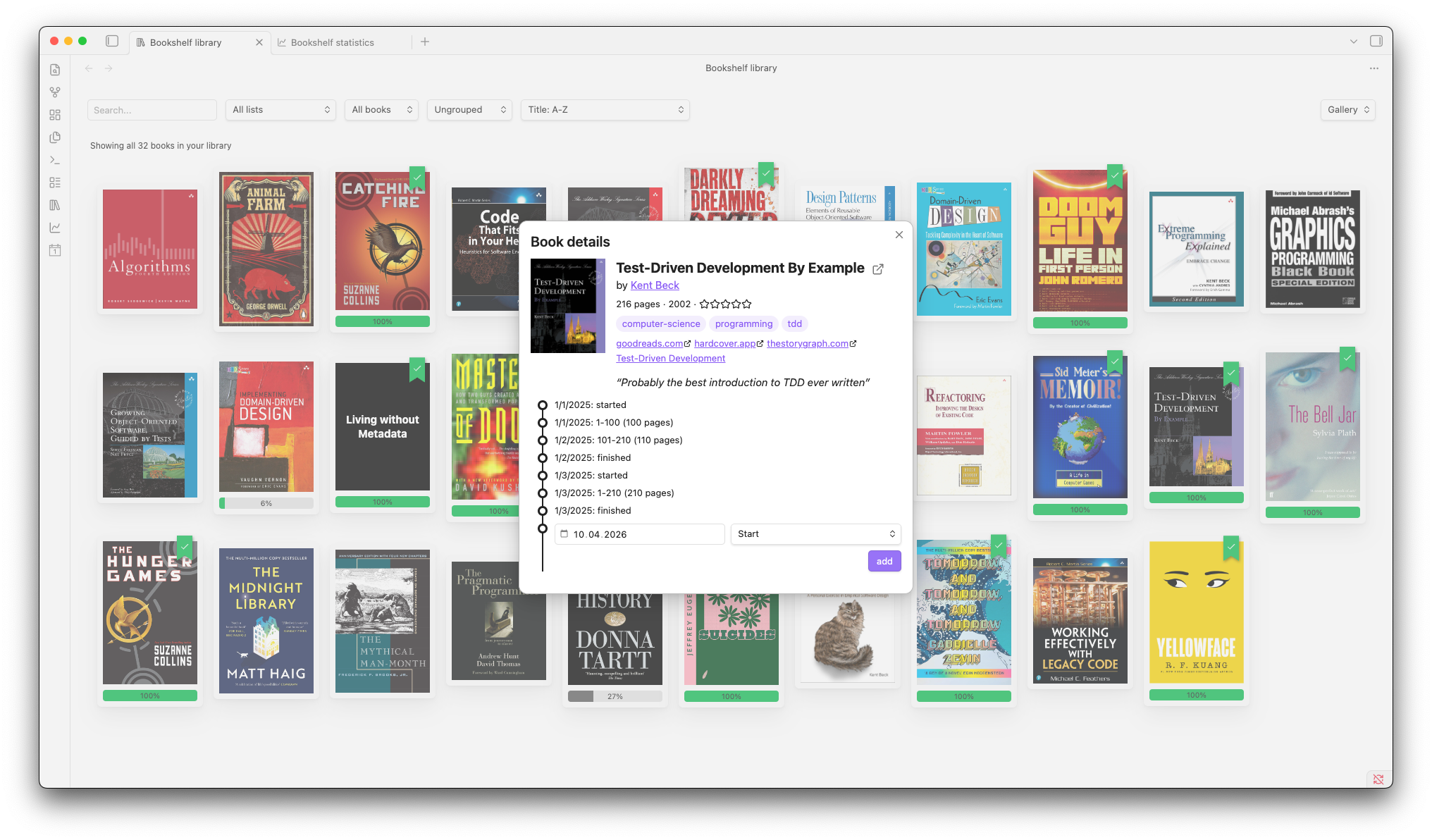The image size is (1432, 840).
Task: Open the Test-Driven Development note link
Action: 670,359
